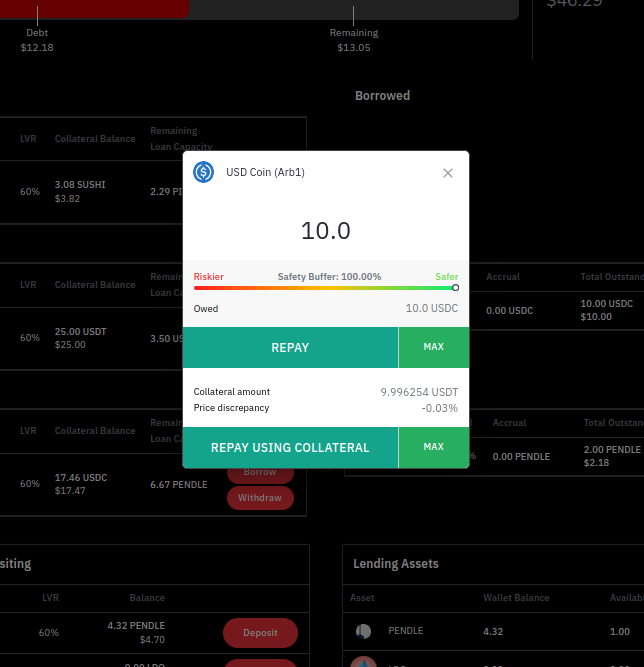Click the 'Riskier' label in the dialog
The width and height of the screenshot is (644, 667).
[208, 277]
